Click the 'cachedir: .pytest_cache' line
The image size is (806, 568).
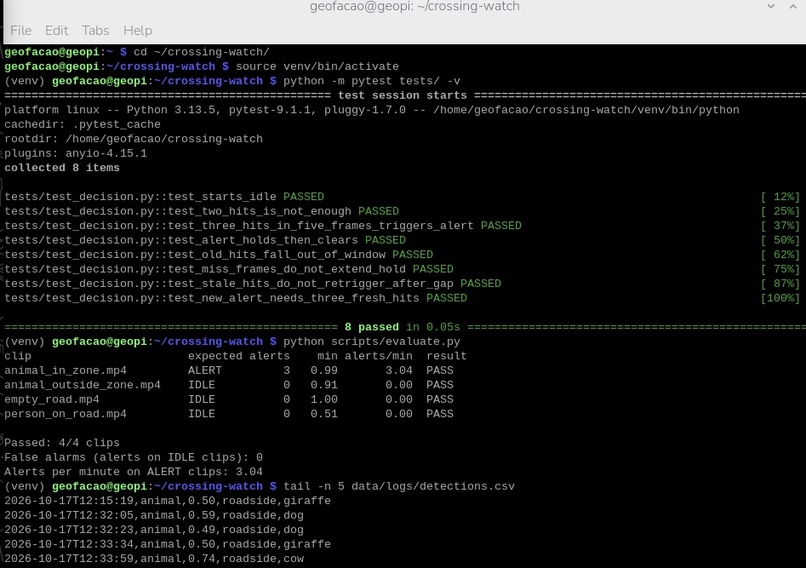[x=82, y=124]
